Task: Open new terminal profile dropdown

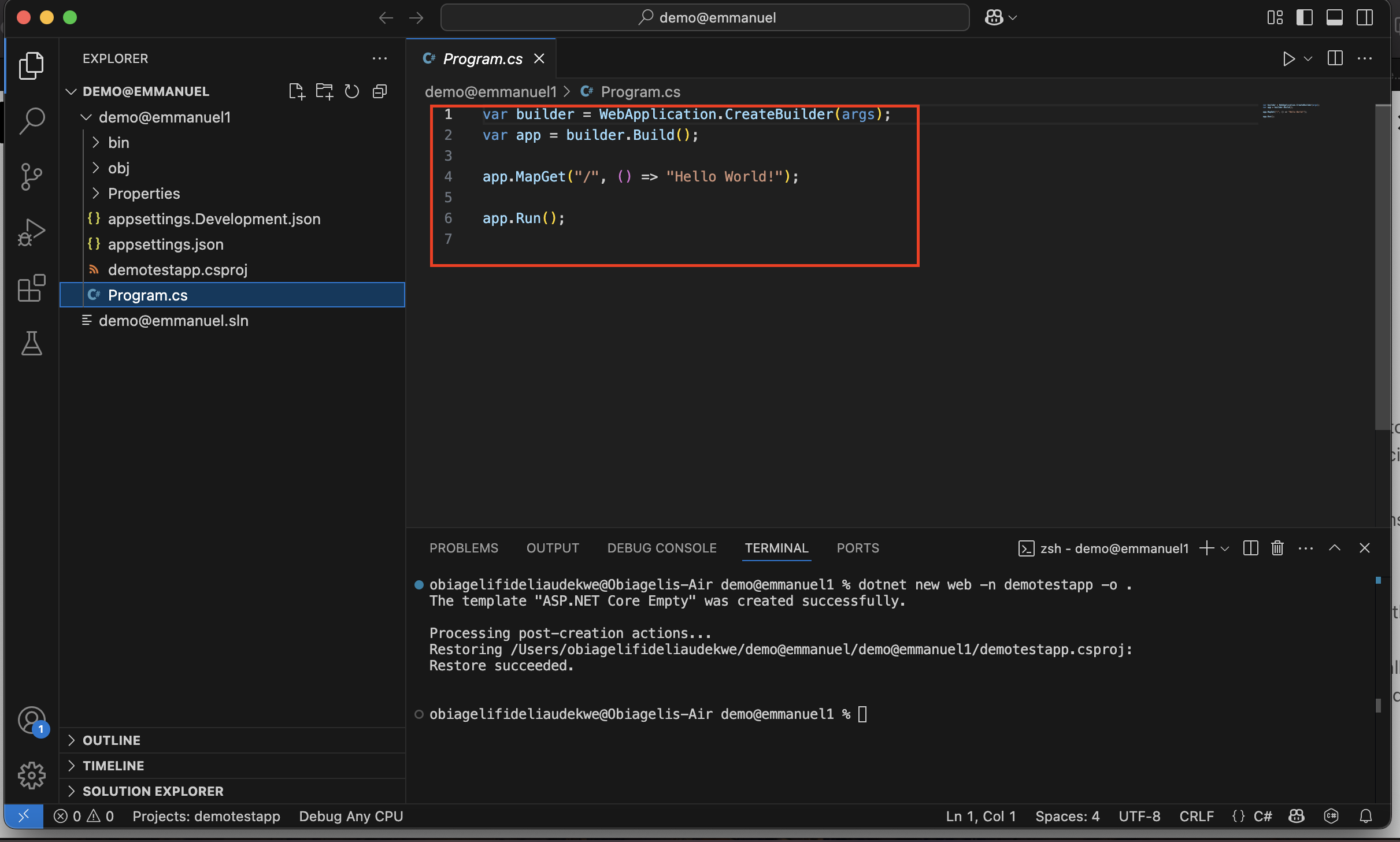Action: pos(1224,548)
